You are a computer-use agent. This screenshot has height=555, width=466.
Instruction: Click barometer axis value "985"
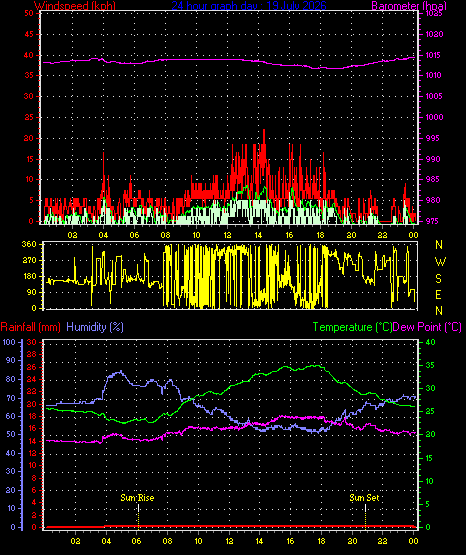click(x=433, y=179)
